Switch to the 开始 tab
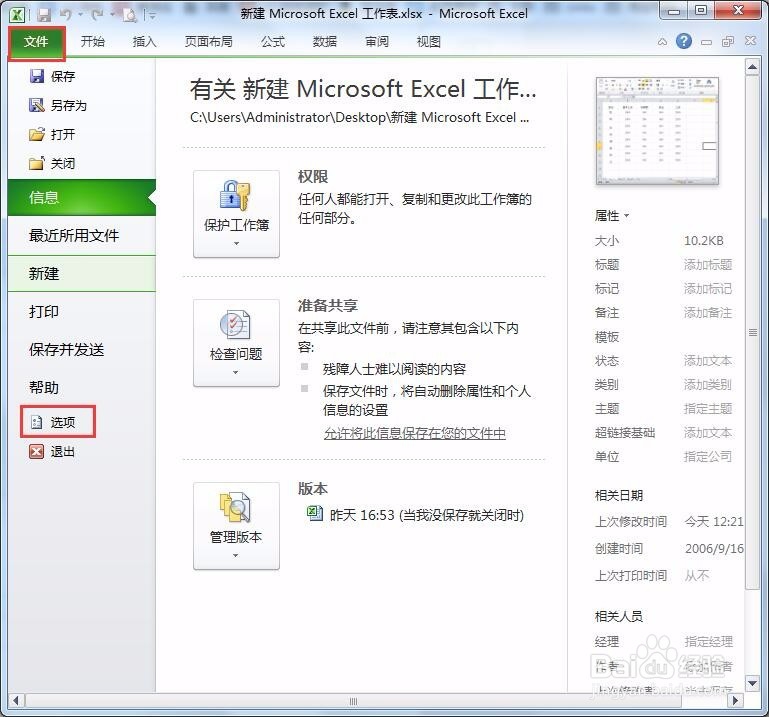Image resolution: width=769 pixels, height=717 pixels. [x=93, y=42]
